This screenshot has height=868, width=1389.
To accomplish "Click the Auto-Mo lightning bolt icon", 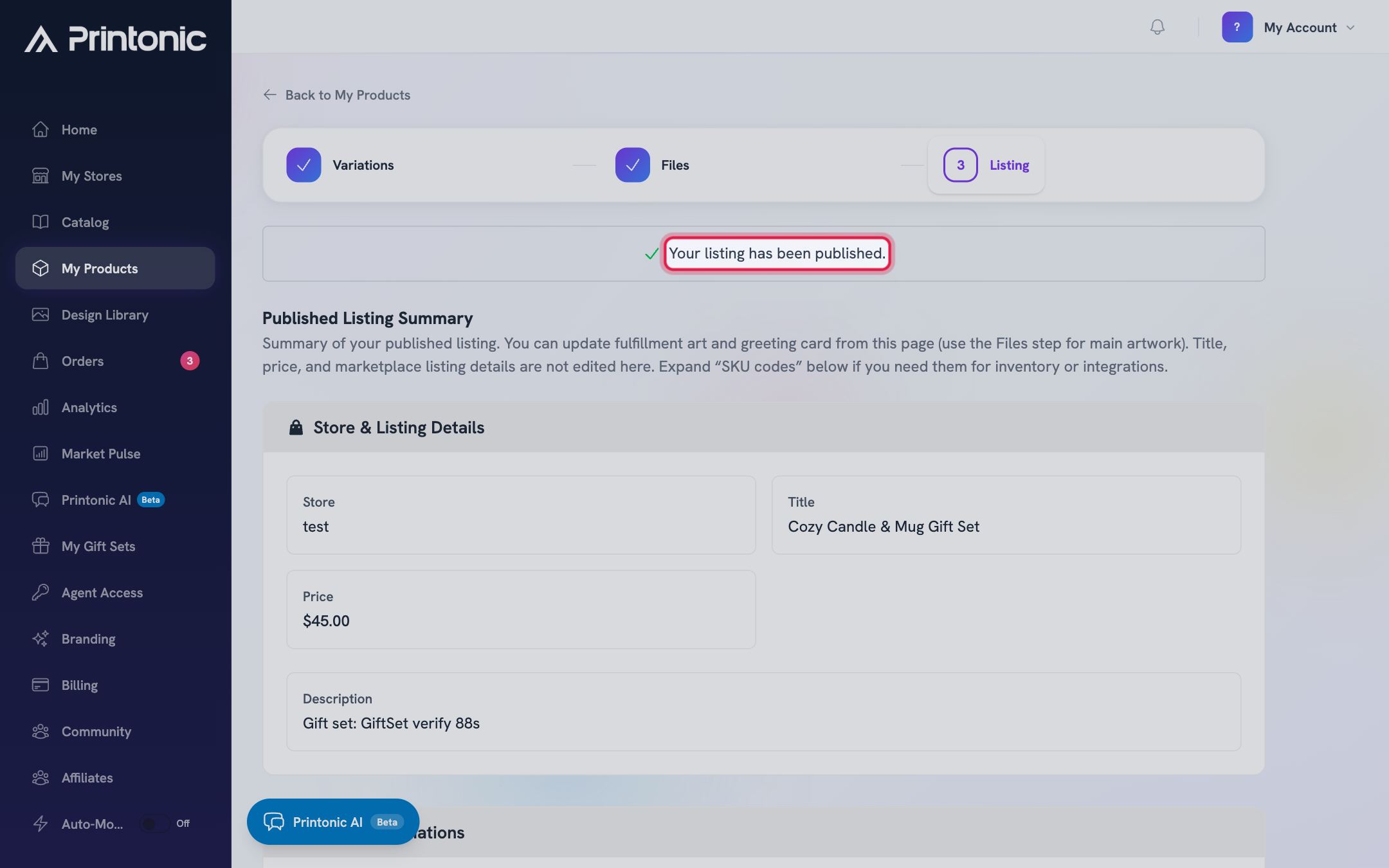I will pos(41,824).
